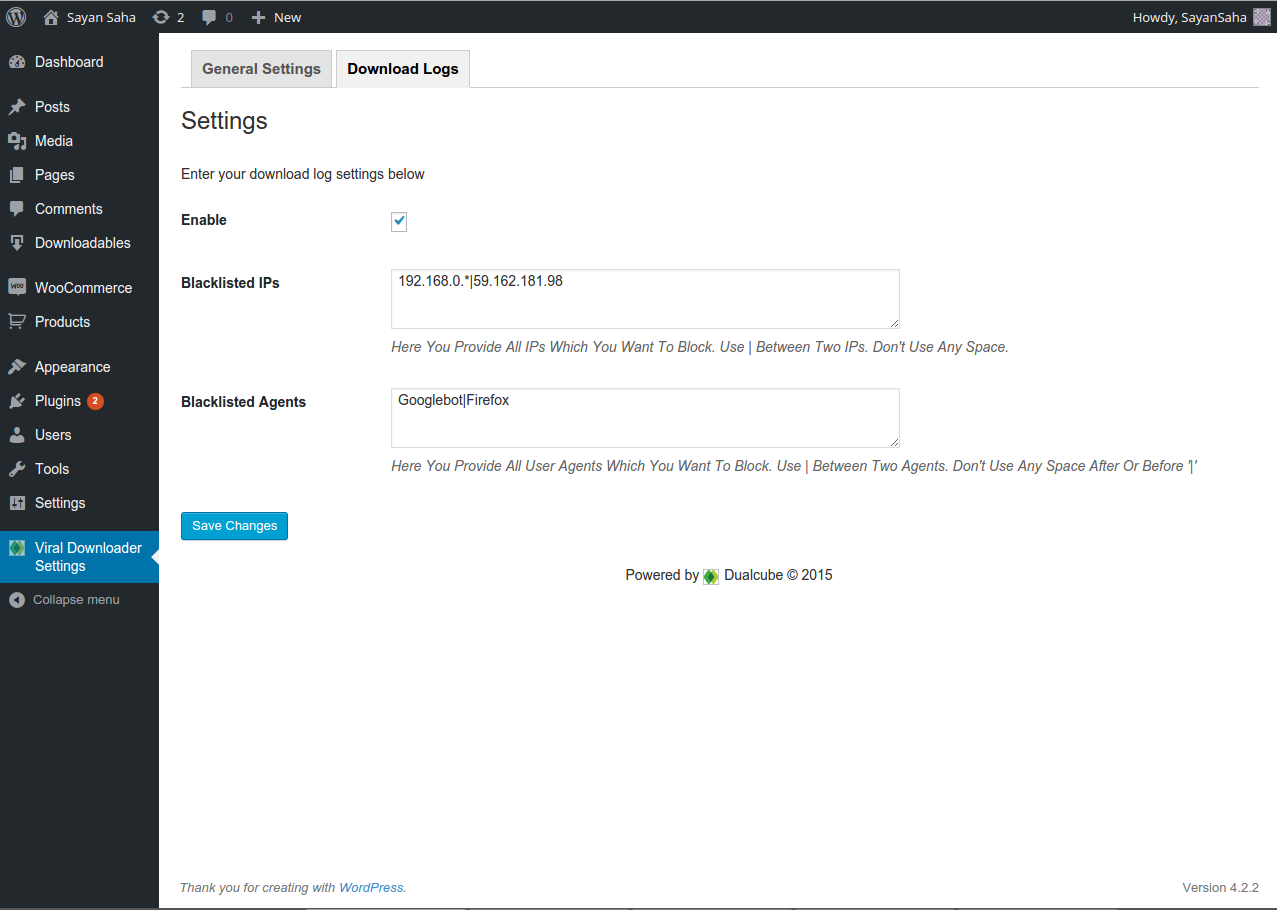Click the WordPress logo in admin bar

pos(15,16)
